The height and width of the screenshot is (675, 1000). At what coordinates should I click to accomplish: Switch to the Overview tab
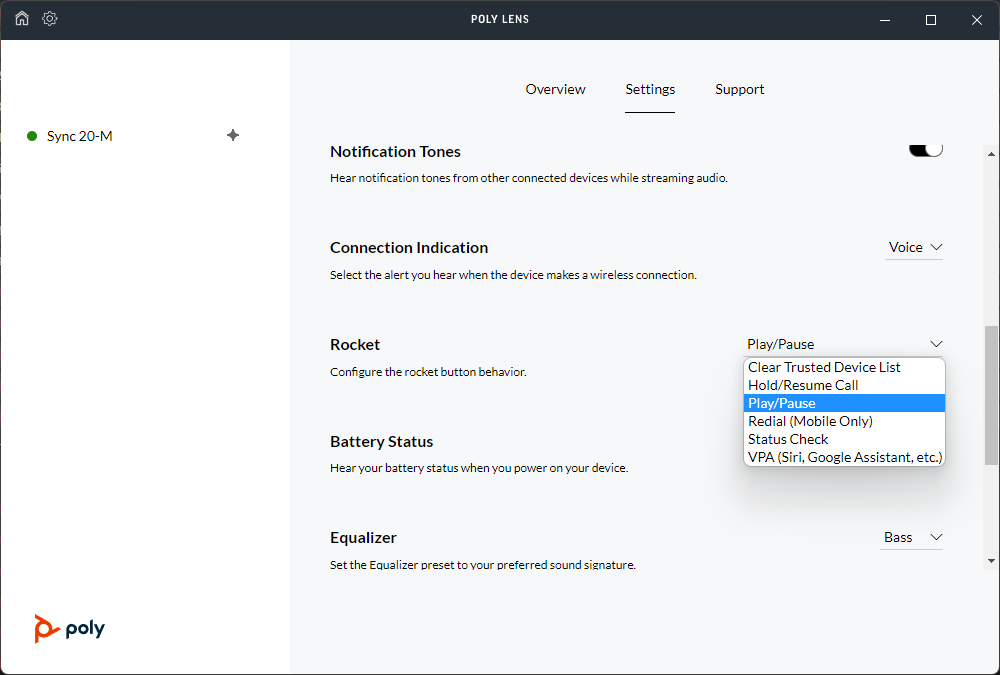[x=555, y=89]
